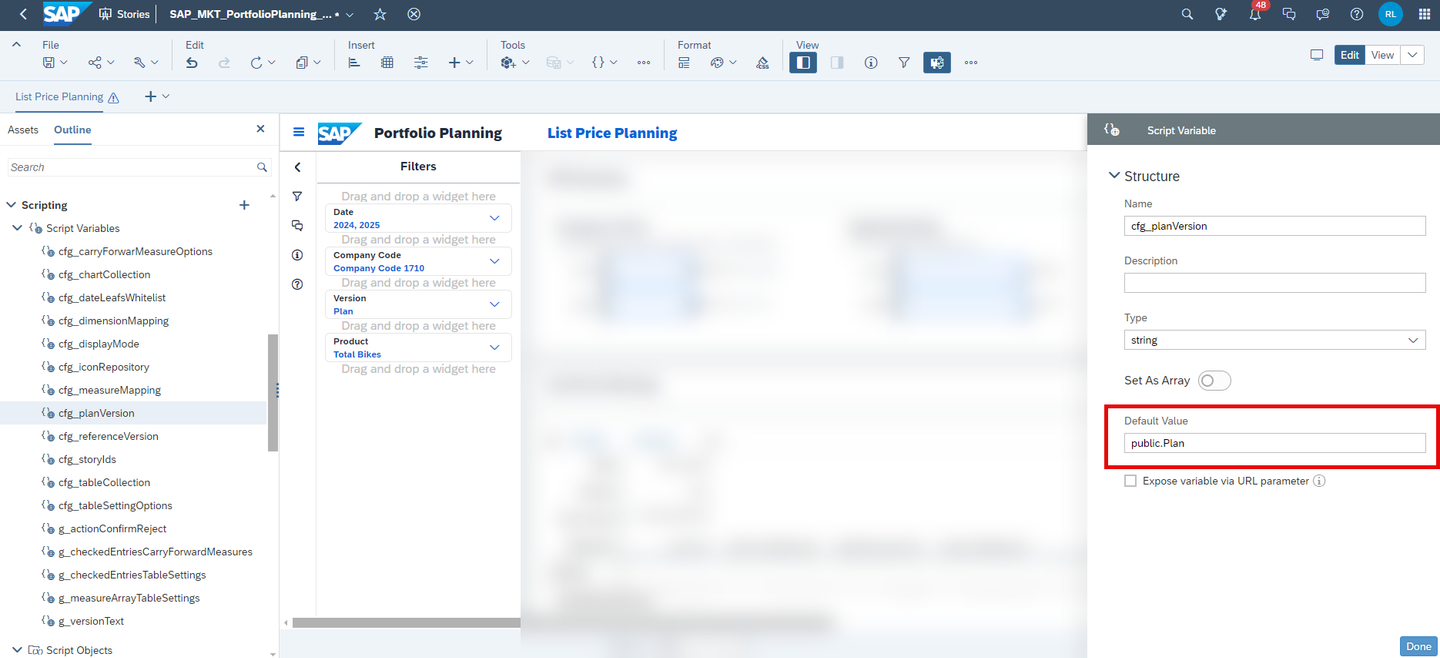Click the Refresh icon in Edit group
The width and height of the screenshot is (1440, 658).
point(257,62)
